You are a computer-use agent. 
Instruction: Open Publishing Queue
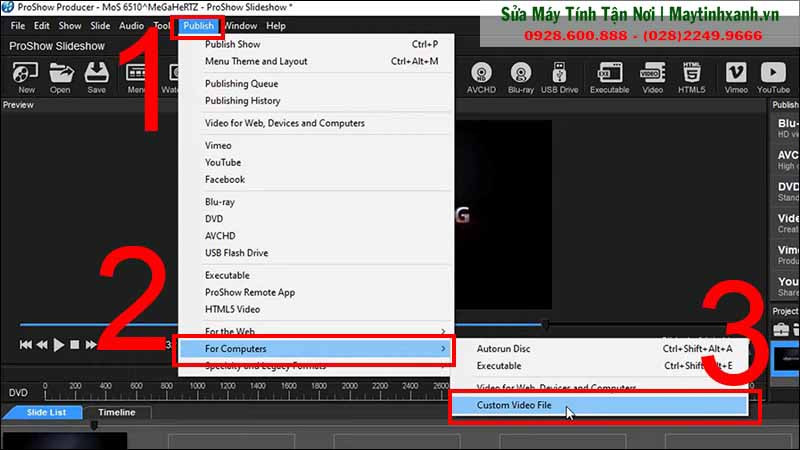(316, 84)
